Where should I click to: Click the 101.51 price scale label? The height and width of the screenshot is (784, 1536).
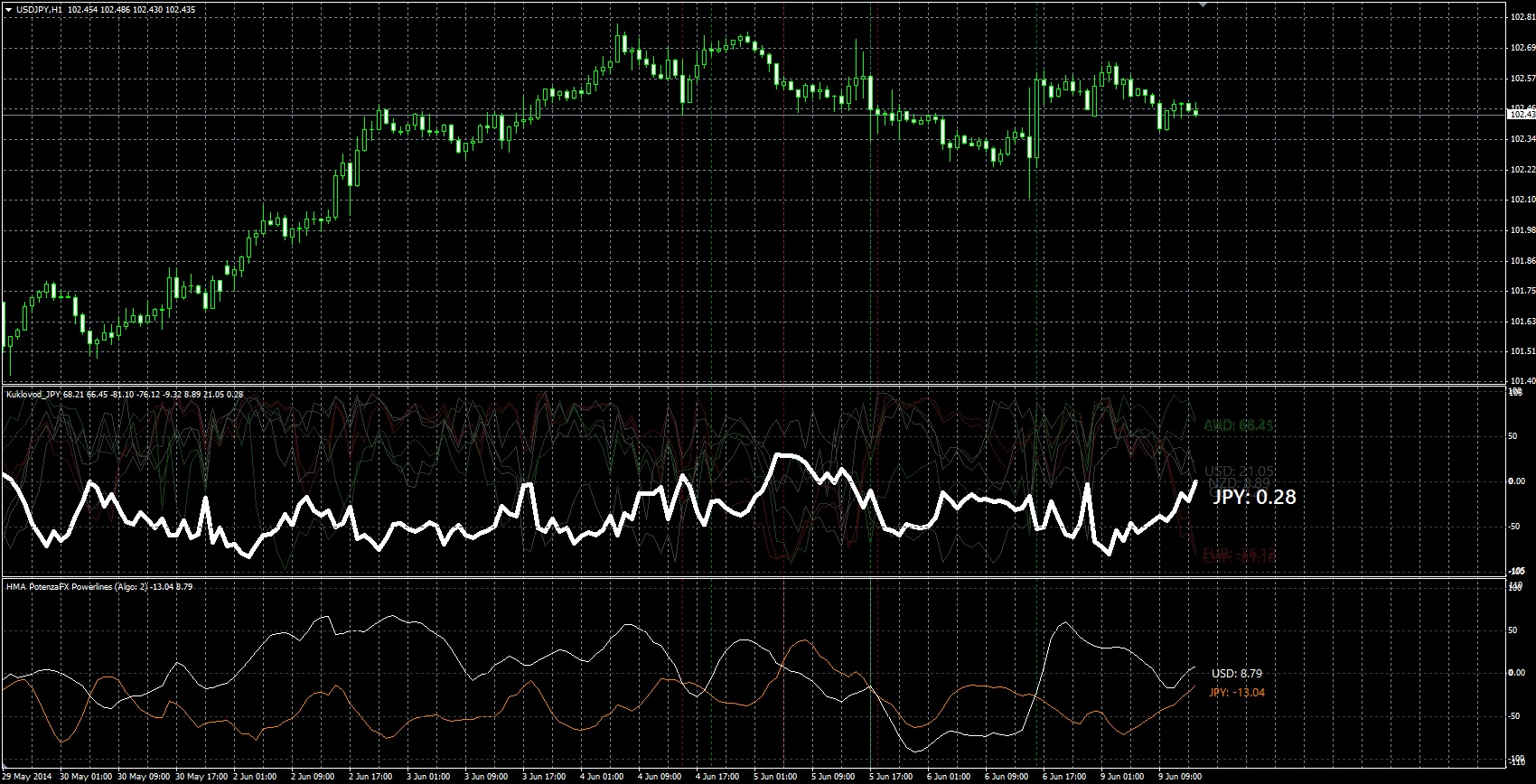pos(1522,351)
